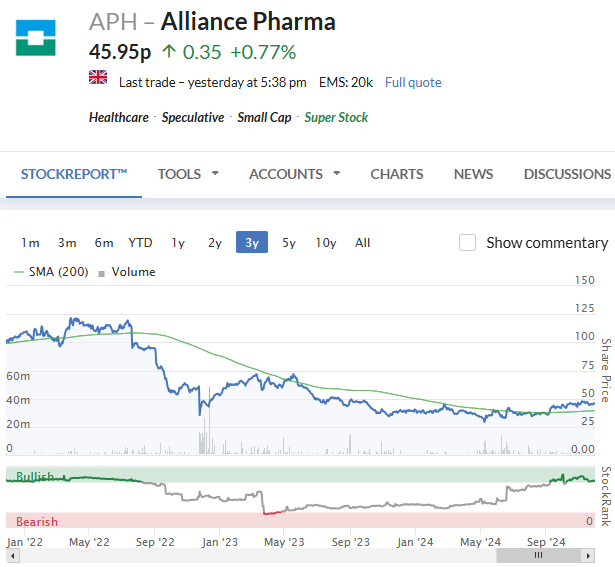
Task: Click the green price-up arrow icon
Action: point(169,51)
